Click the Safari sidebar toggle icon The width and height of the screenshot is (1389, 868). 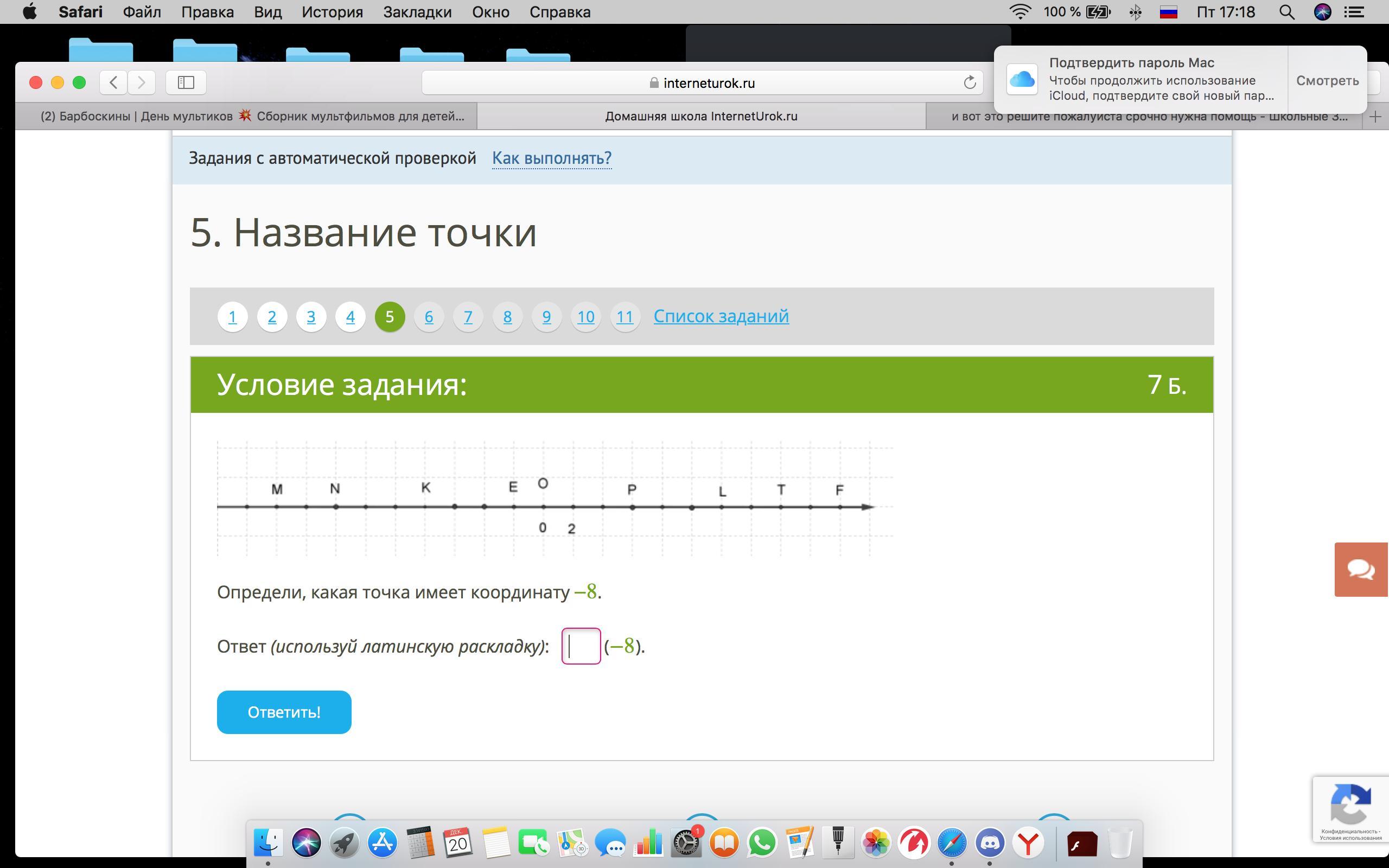[x=186, y=82]
